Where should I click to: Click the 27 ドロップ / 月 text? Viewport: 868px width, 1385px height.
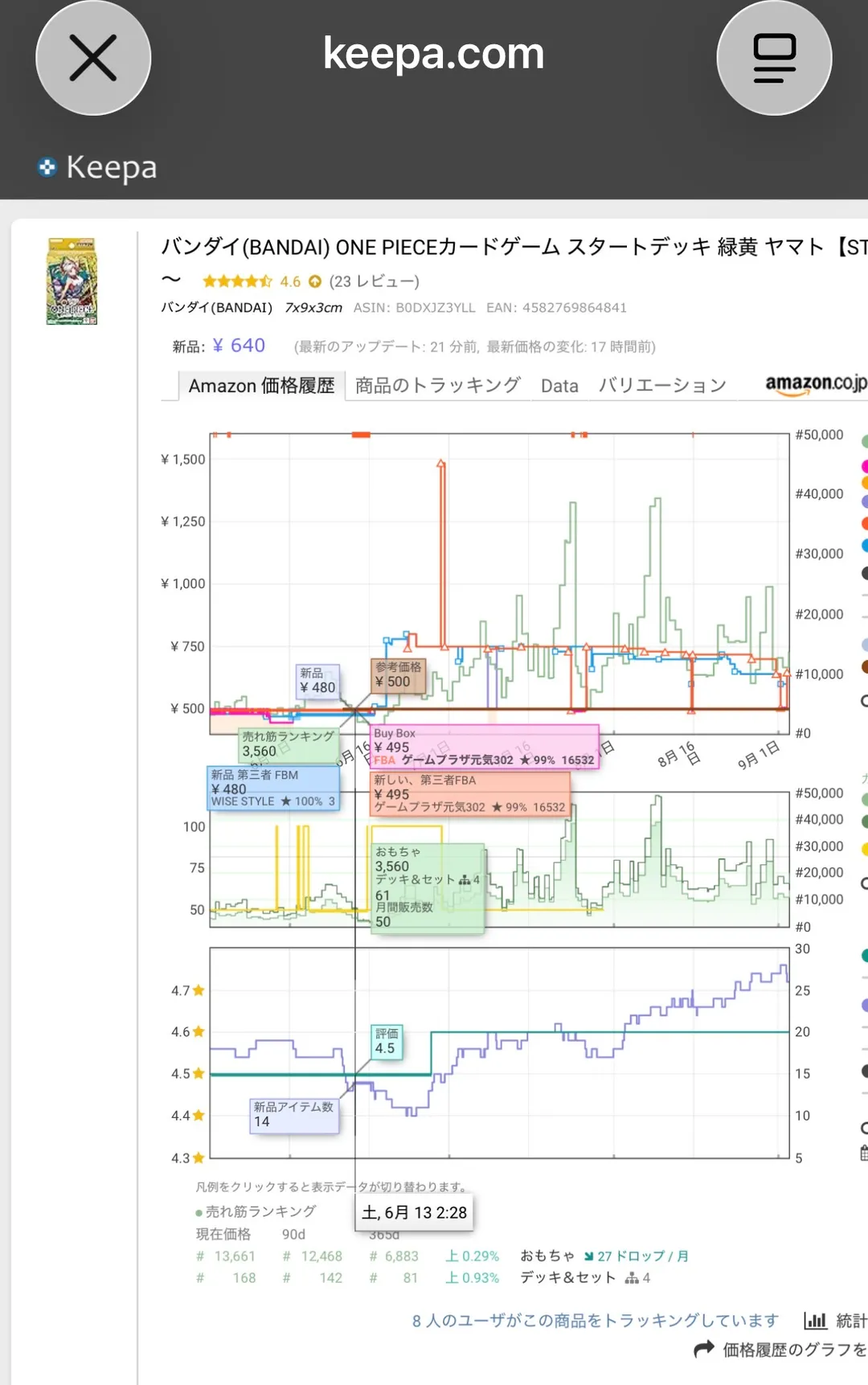point(643,1256)
